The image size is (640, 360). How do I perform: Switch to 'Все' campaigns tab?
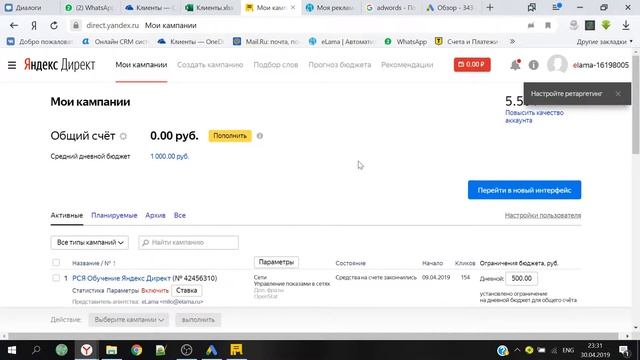coord(180,216)
